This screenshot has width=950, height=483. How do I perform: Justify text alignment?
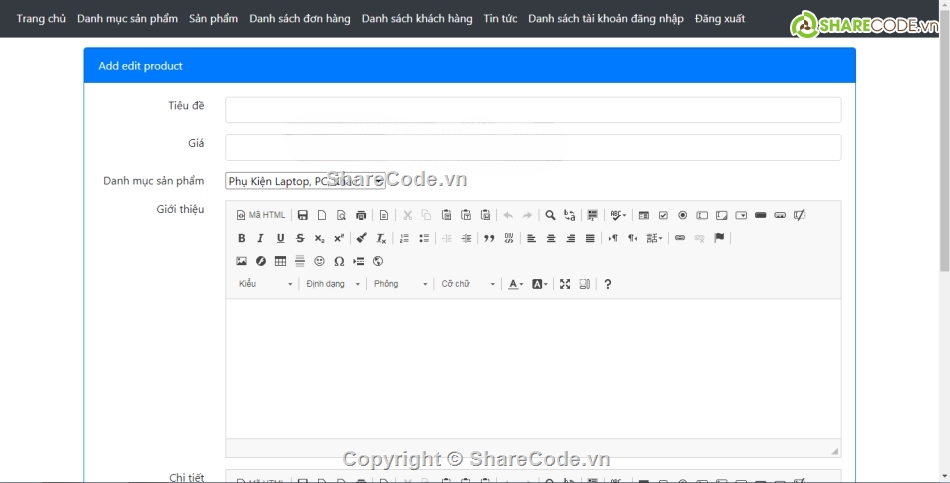coord(590,238)
